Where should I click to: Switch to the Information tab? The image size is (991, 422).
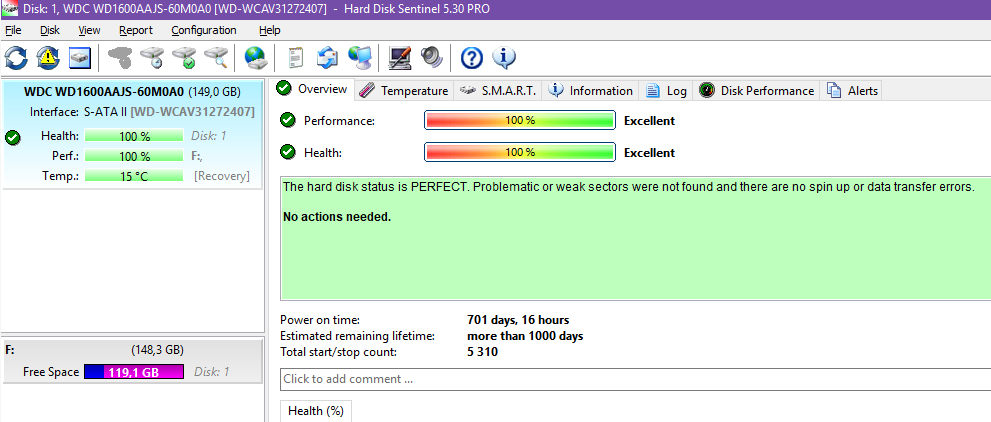[590, 90]
